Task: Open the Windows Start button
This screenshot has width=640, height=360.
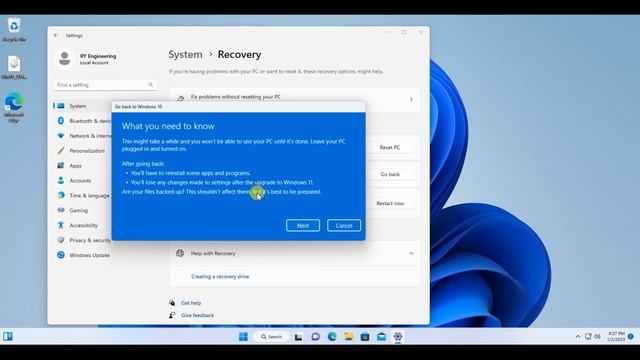Action: tap(243, 337)
